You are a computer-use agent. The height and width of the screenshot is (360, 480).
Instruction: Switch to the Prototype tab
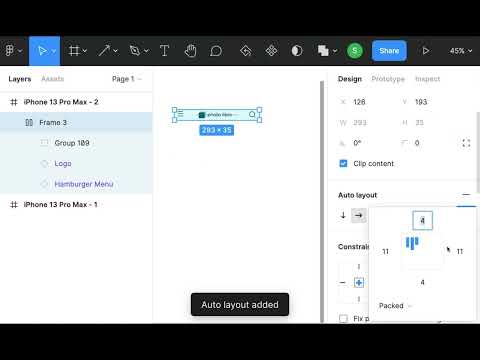click(388, 79)
